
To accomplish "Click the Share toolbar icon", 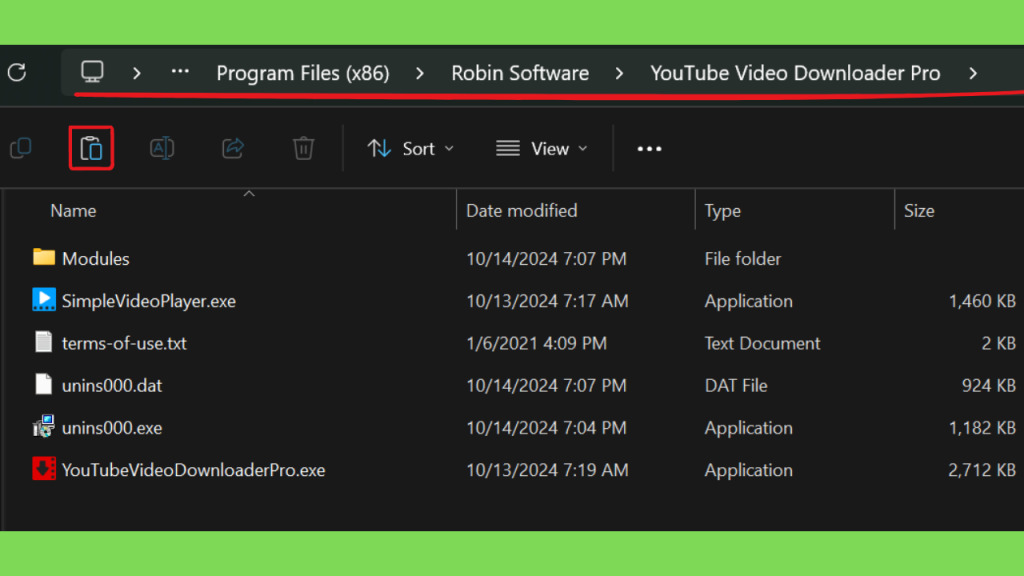I will click(x=232, y=148).
